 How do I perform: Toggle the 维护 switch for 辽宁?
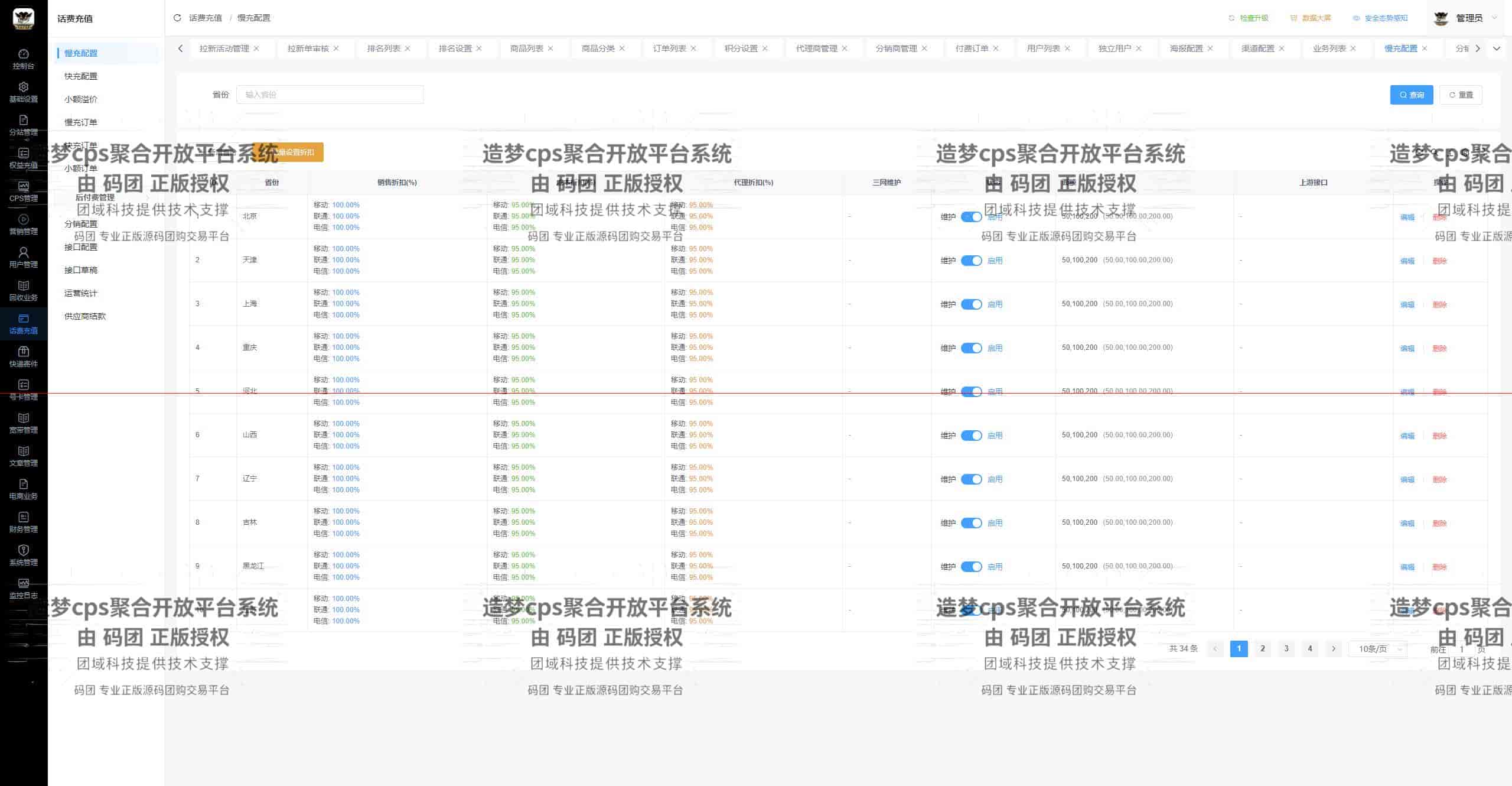[971, 479]
